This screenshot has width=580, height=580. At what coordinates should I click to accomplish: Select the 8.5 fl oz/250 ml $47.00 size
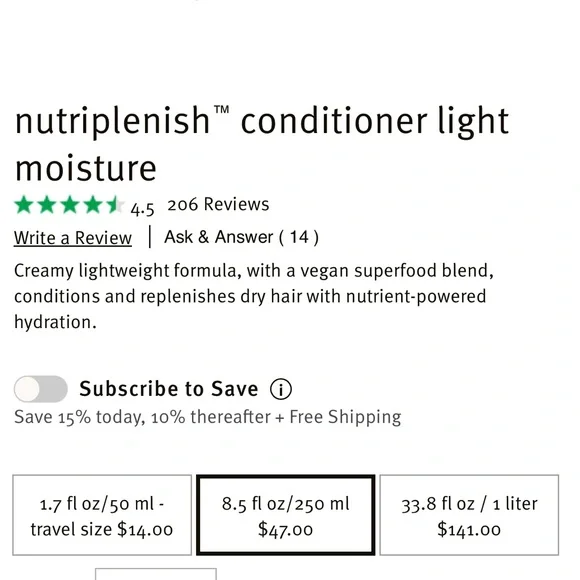click(x=286, y=515)
